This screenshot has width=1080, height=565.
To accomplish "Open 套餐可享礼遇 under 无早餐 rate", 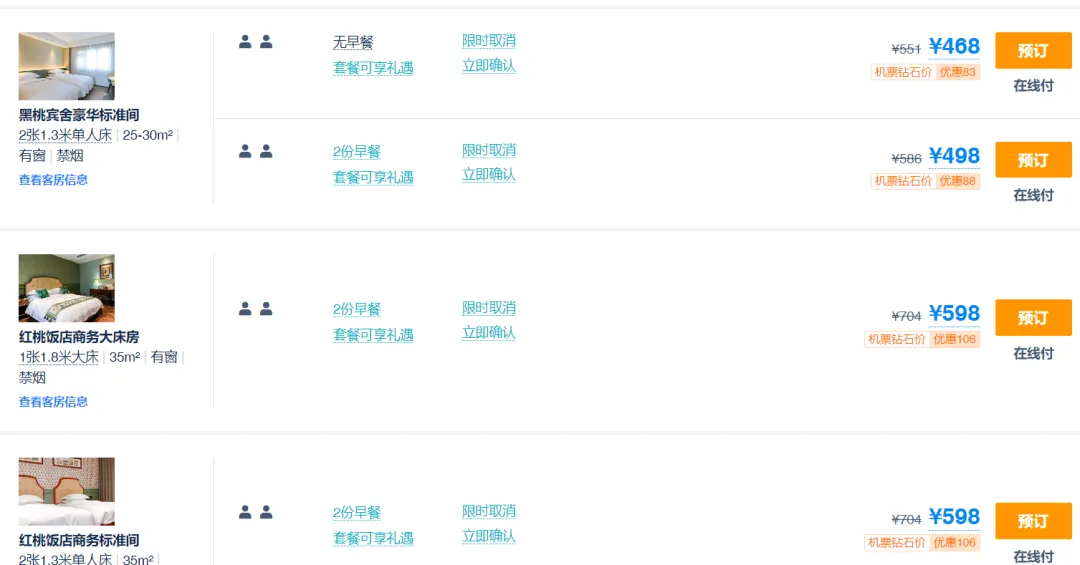I will (x=373, y=68).
